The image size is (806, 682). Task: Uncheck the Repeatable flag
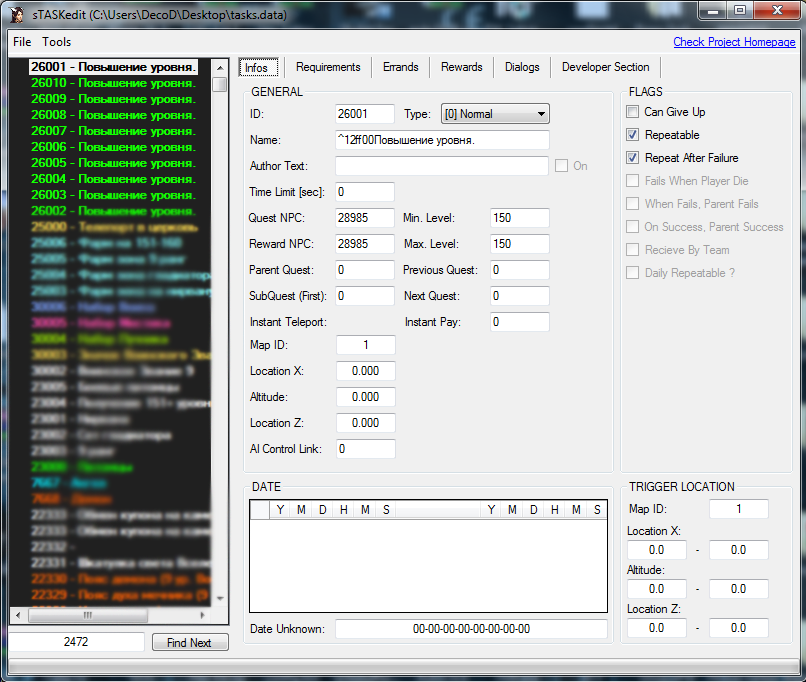632,135
